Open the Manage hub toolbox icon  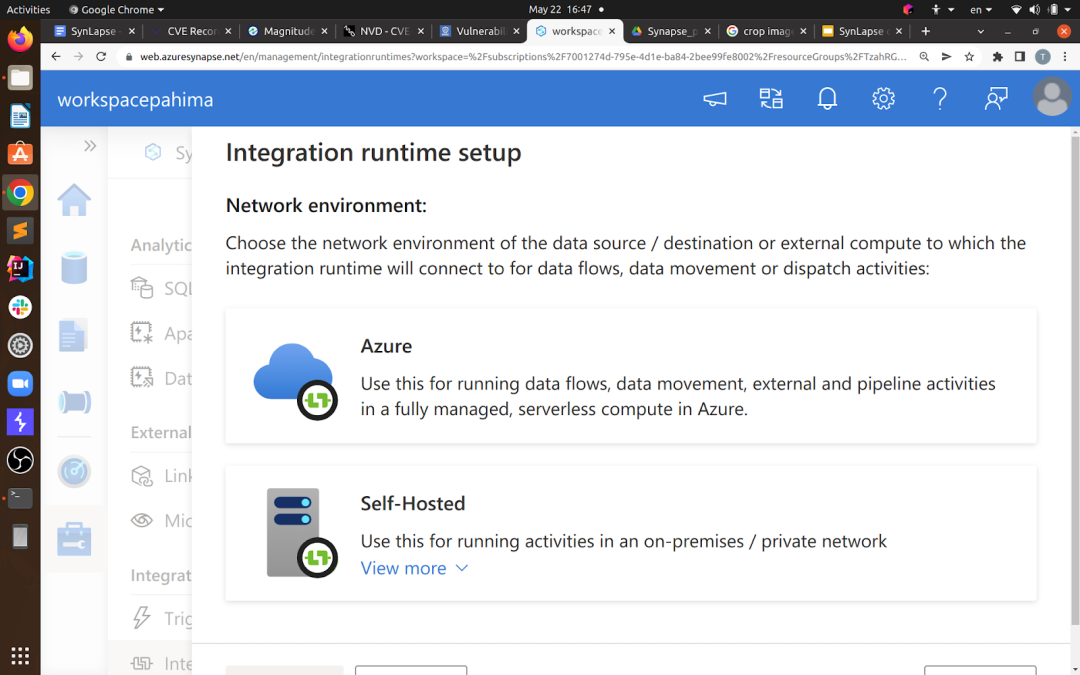click(x=74, y=539)
